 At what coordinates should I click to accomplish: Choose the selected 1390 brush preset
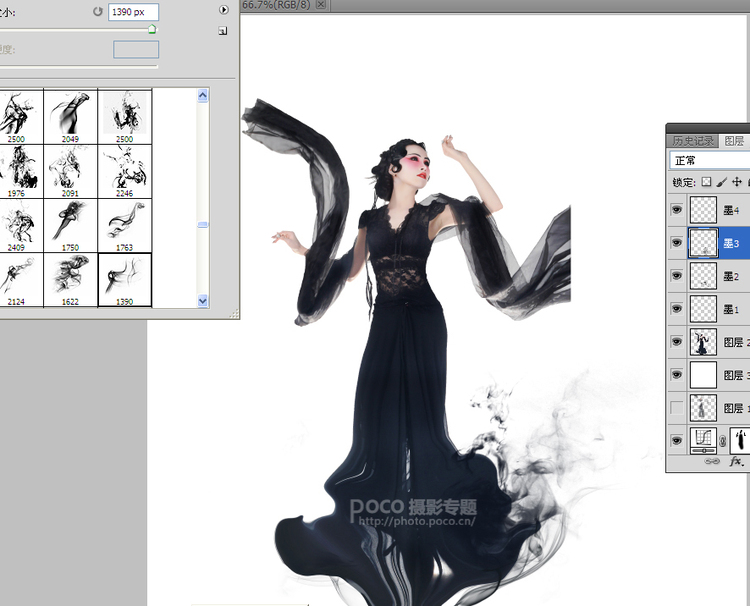pyautogui.click(x=124, y=280)
